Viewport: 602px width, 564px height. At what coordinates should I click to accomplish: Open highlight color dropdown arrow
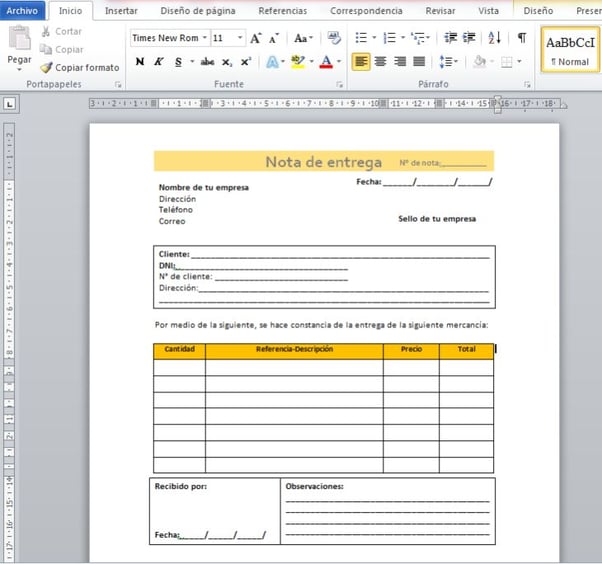pyautogui.click(x=311, y=61)
